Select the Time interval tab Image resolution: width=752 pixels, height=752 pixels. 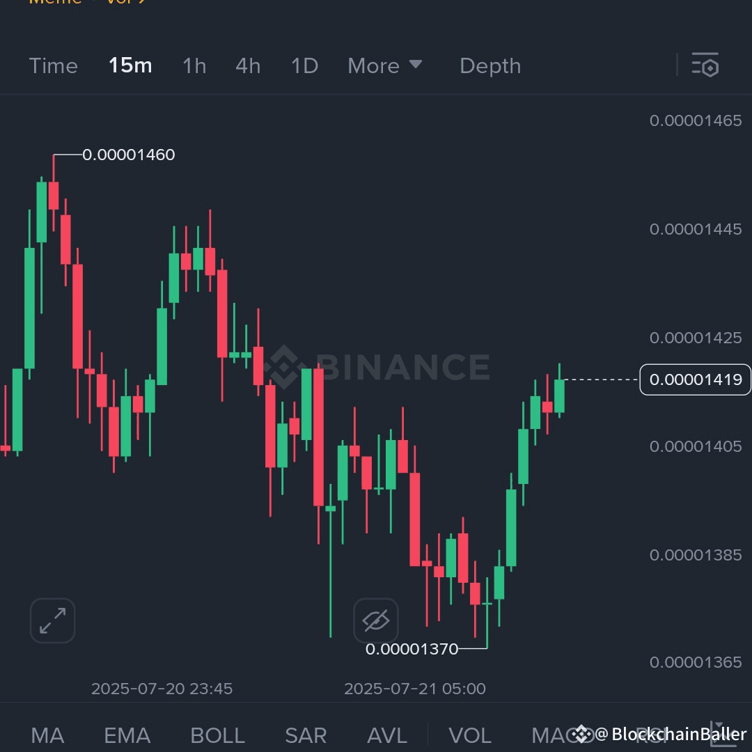tap(53, 66)
